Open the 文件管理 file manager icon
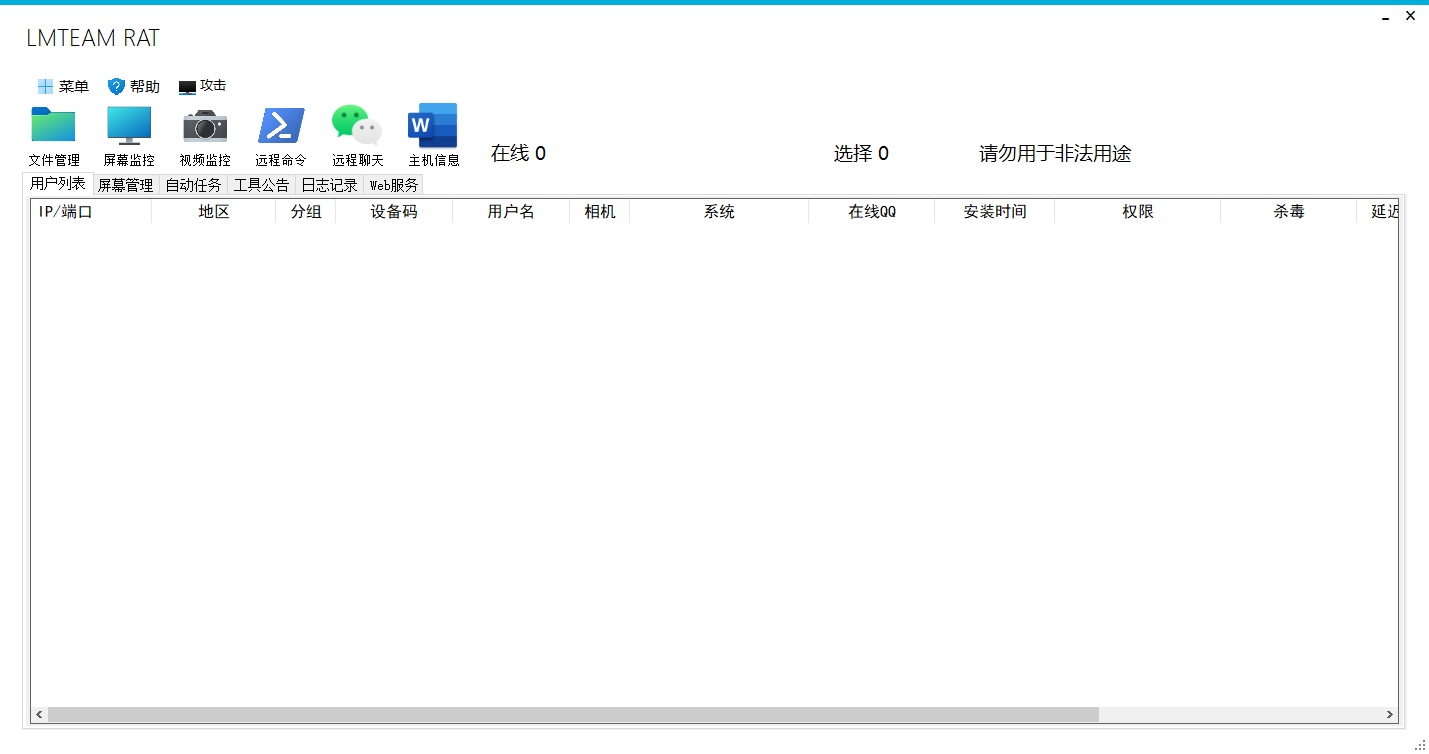1429x754 pixels. [53, 126]
